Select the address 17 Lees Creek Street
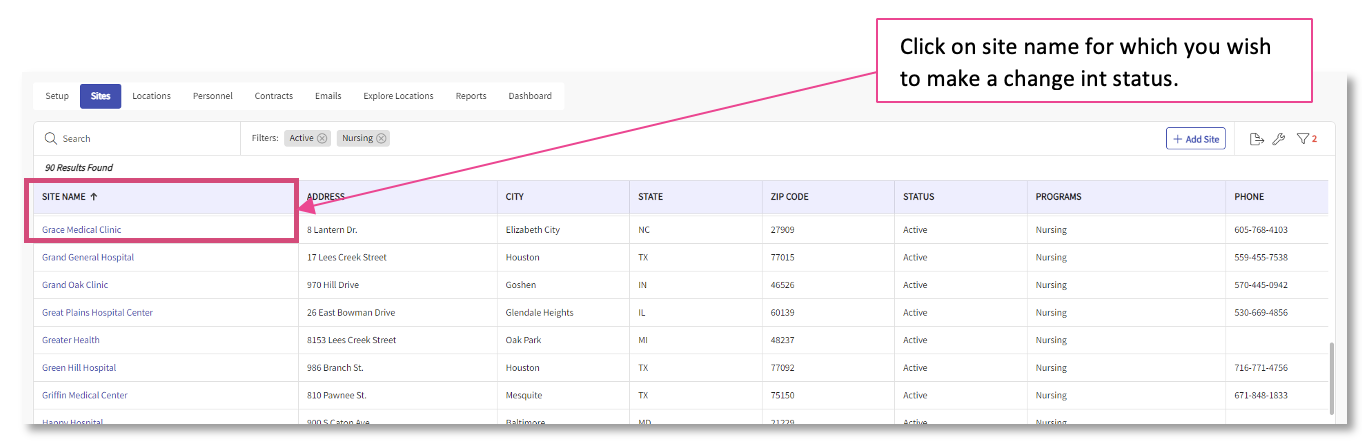Image resolution: width=1362 pixels, height=448 pixels. click(x=347, y=258)
